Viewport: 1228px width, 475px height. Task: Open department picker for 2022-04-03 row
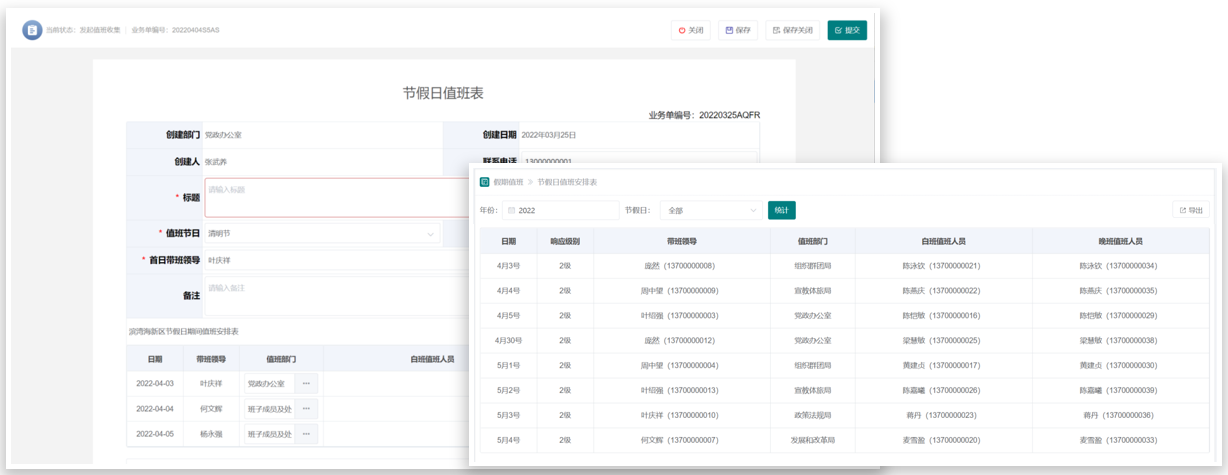(x=306, y=383)
